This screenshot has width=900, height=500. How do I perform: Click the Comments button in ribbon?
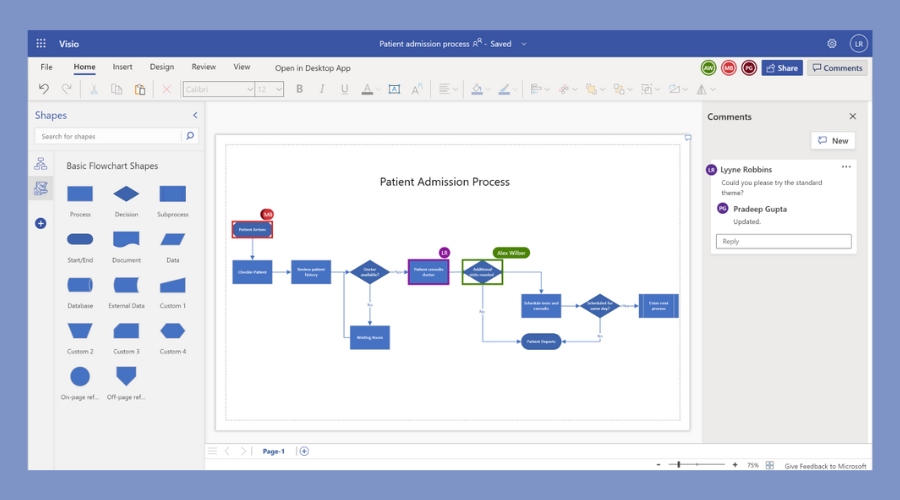coord(837,68)
